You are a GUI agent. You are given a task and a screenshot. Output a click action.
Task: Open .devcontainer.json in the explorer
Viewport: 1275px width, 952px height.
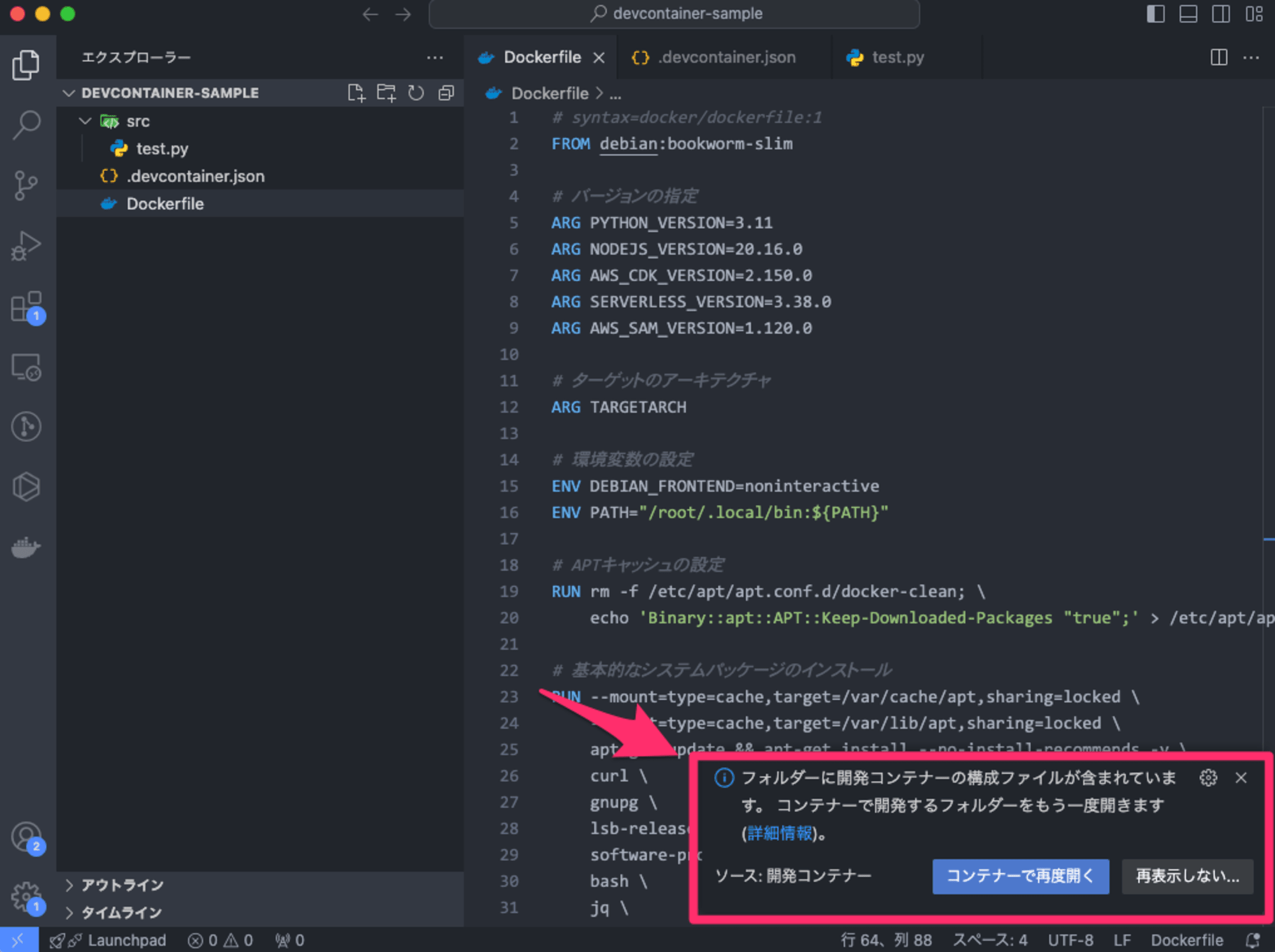point(260,176)
